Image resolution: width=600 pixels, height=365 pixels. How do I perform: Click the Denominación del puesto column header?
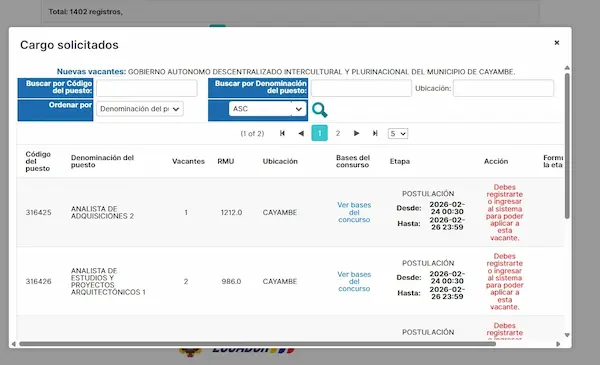tap(102, 161)
